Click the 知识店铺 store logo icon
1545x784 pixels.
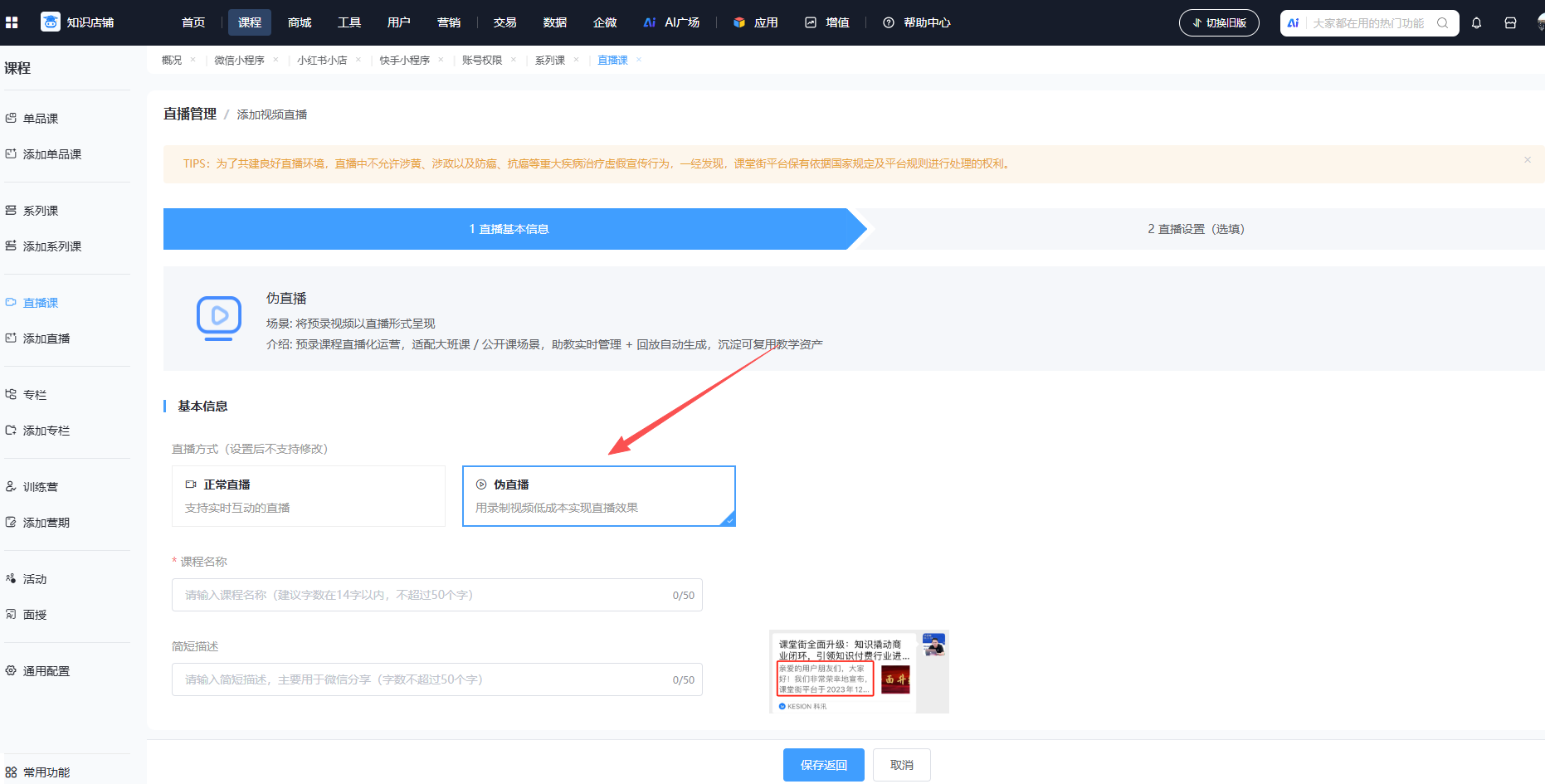point(50,22)
